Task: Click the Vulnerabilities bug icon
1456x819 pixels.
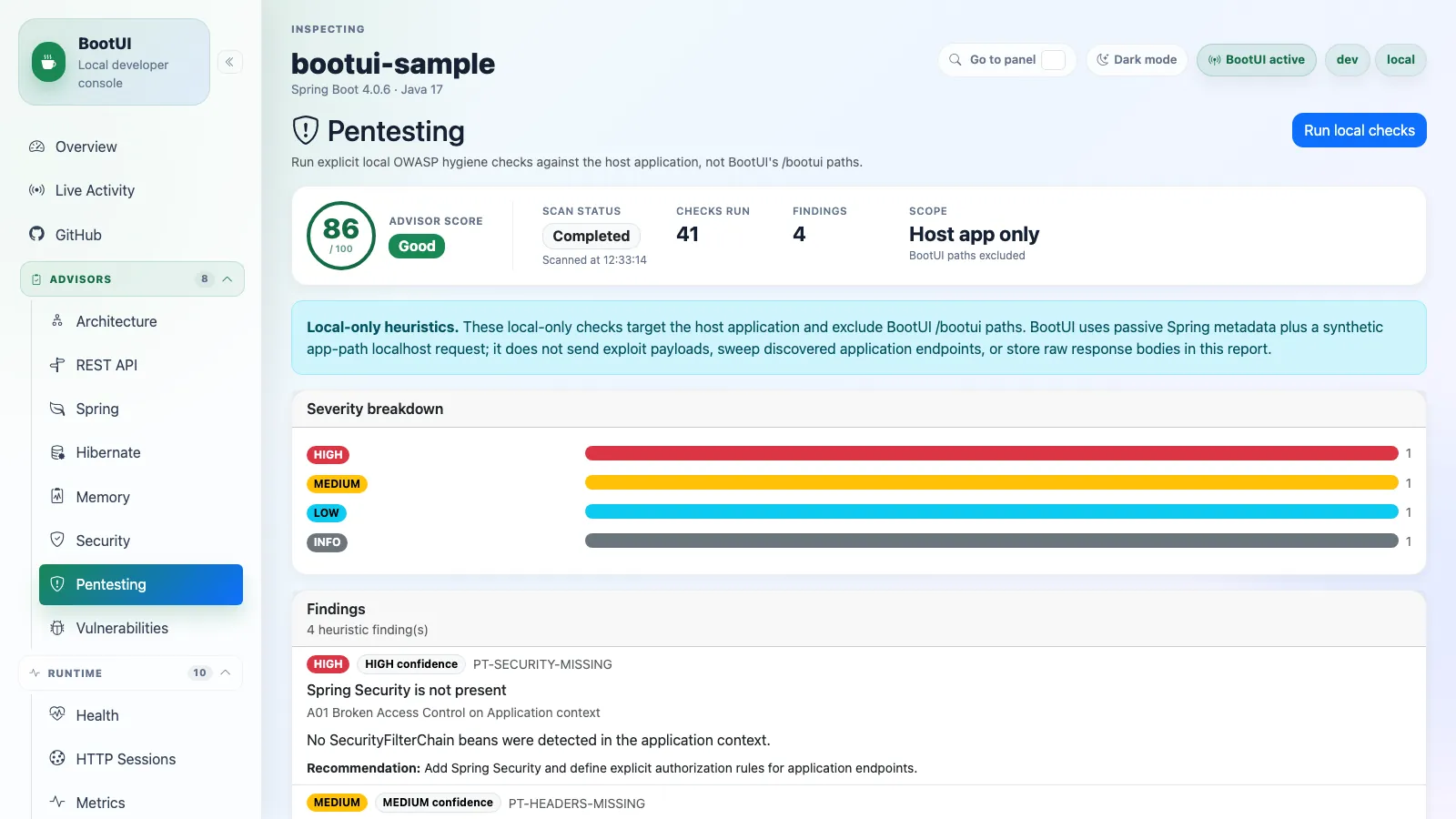Action: coord(57,628)
